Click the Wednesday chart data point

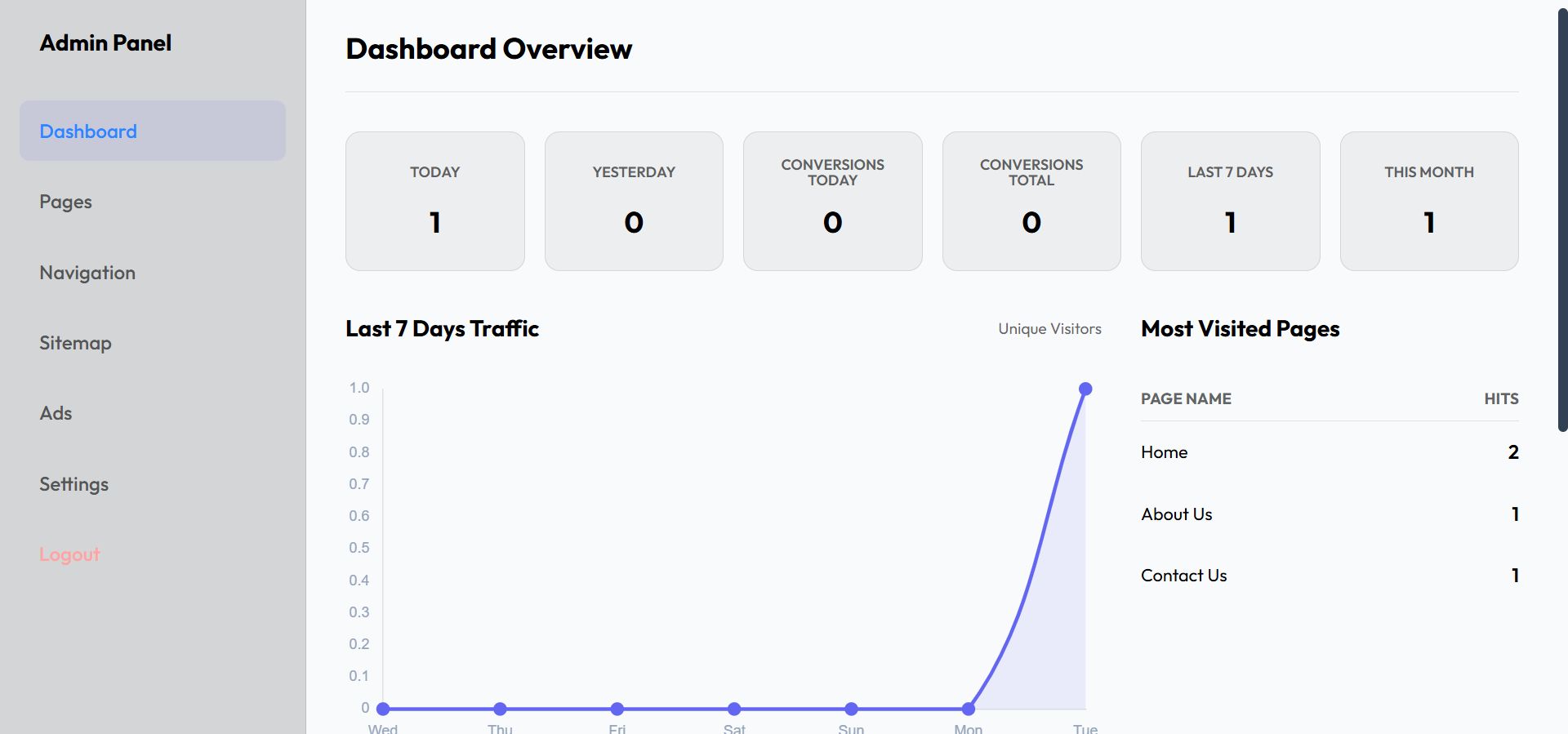pyautogui.click(x=383, y=709)
